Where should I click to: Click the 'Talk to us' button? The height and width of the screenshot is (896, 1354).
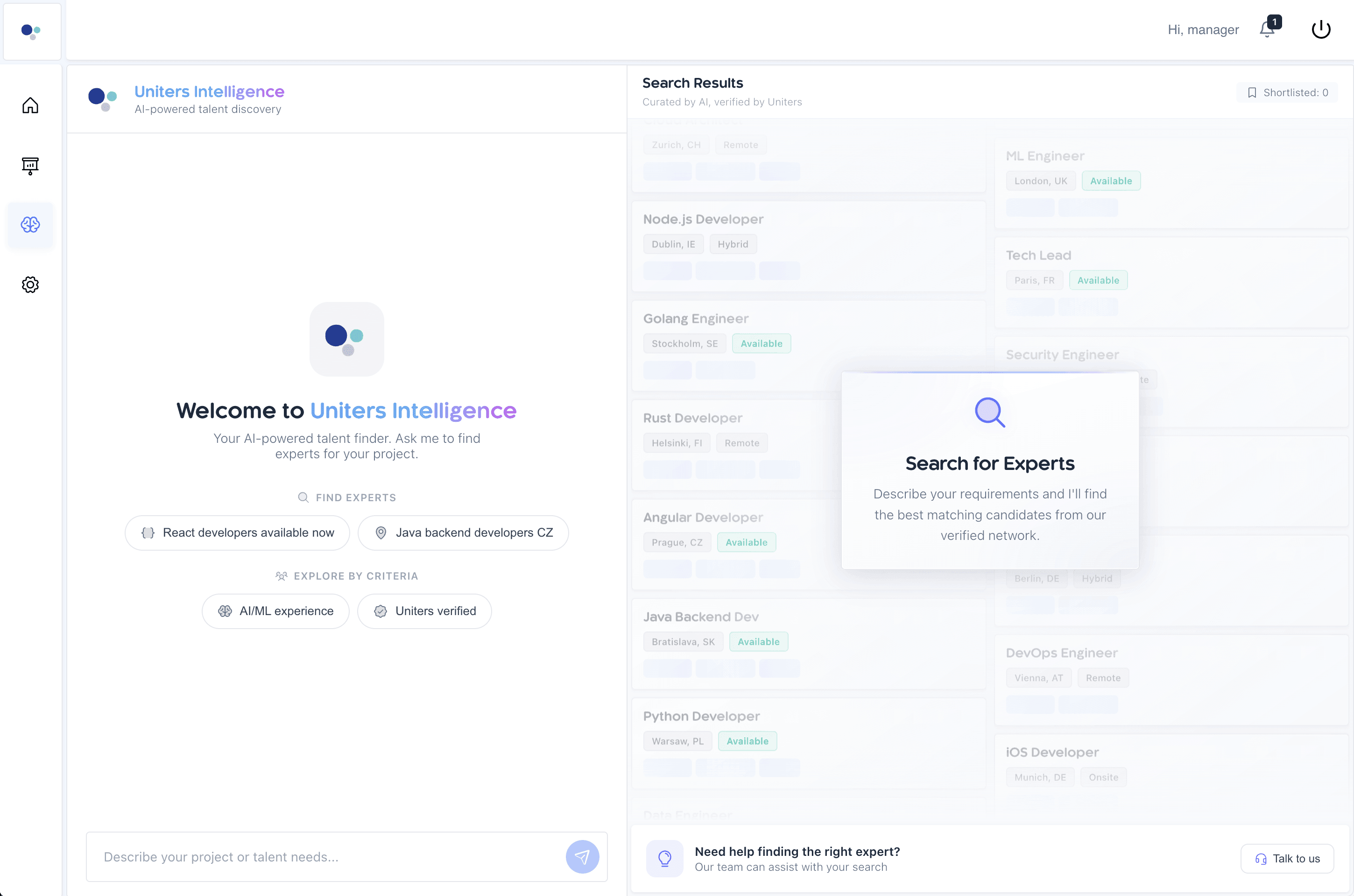point(1287,858)
